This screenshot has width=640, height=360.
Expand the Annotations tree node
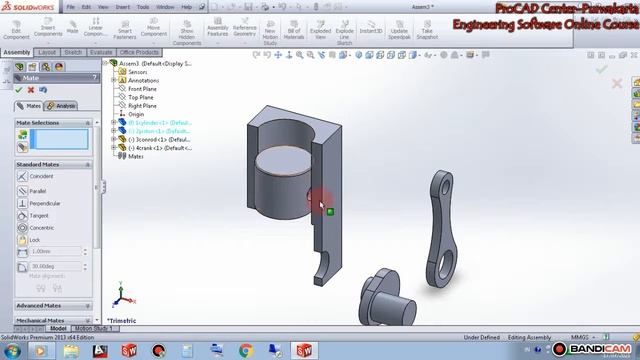(x=114, y=80)
